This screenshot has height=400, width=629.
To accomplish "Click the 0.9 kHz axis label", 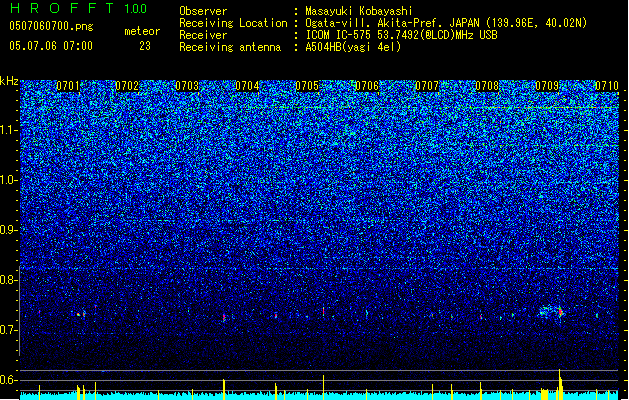I will [x=9, y=230].
